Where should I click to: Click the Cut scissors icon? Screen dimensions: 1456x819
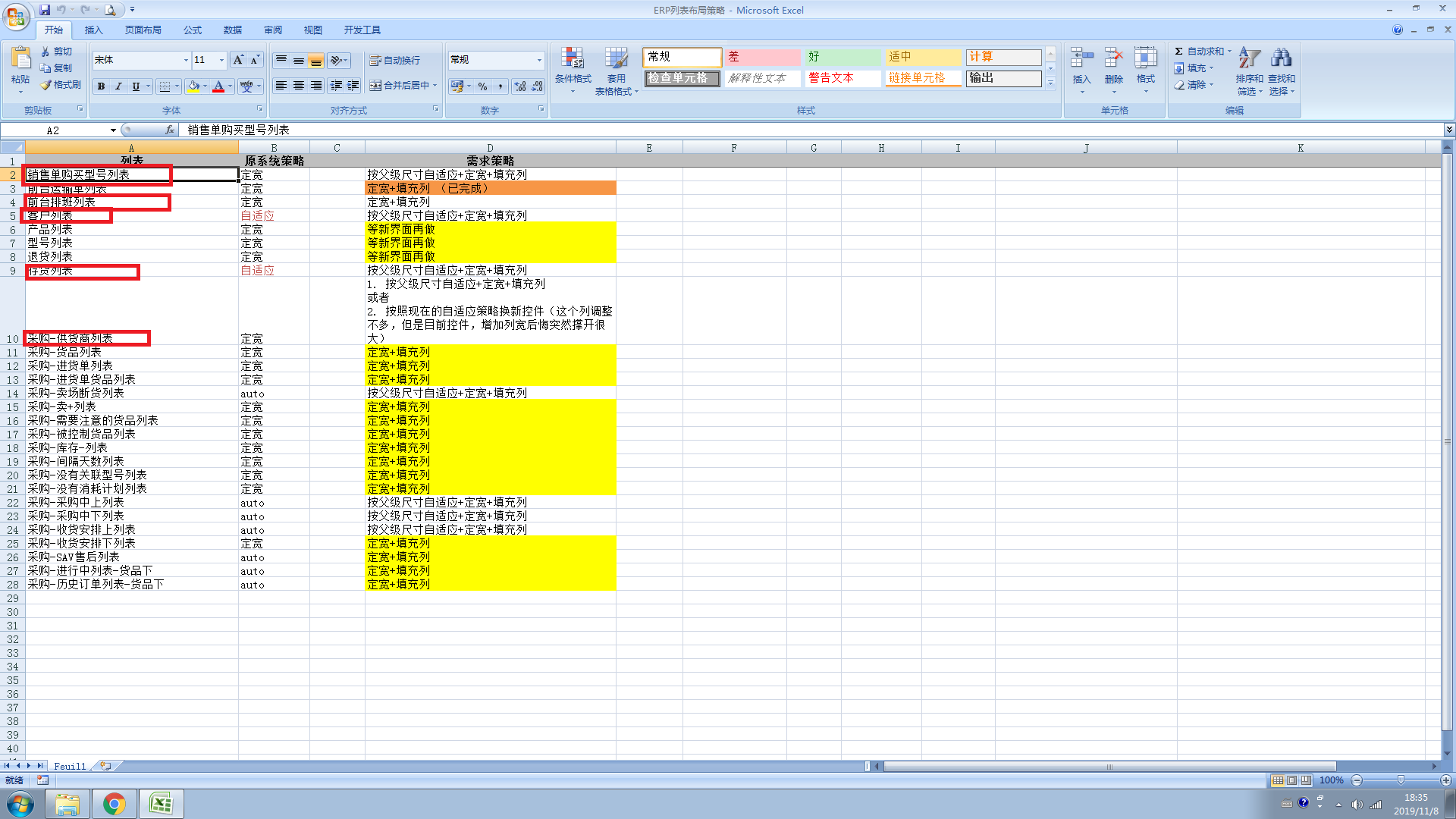pos(45,52)
